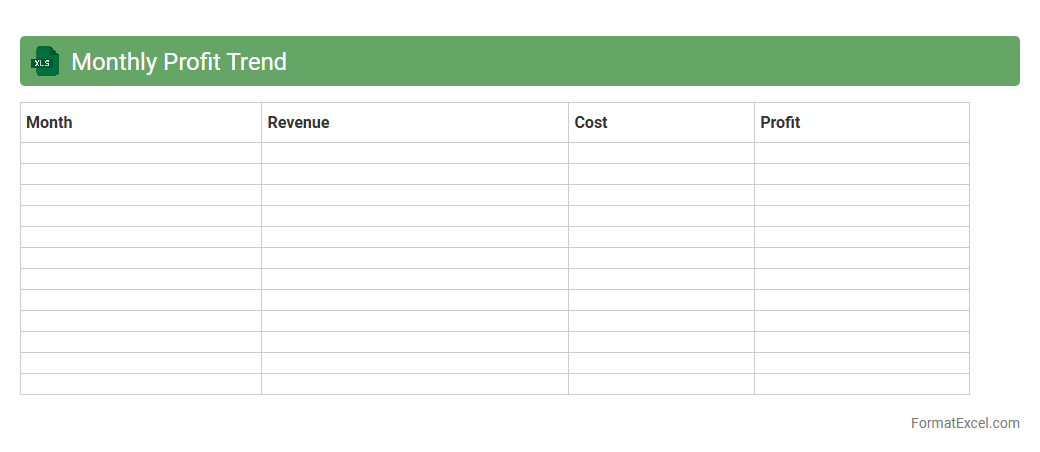Click the green XLS file icon
The width and height of the screenshot is (1040, 452).
(x=45, y=61)
